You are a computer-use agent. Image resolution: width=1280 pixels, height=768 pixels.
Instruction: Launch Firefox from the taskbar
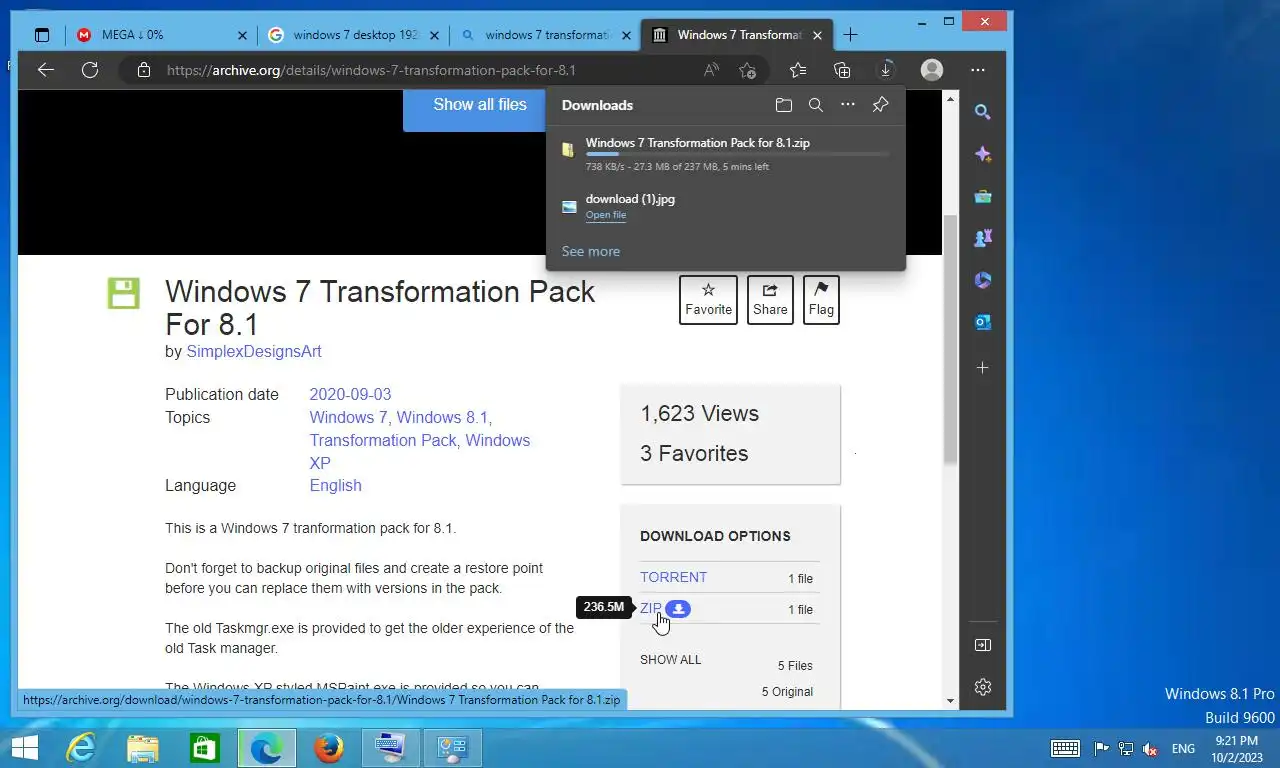point(328,747)
